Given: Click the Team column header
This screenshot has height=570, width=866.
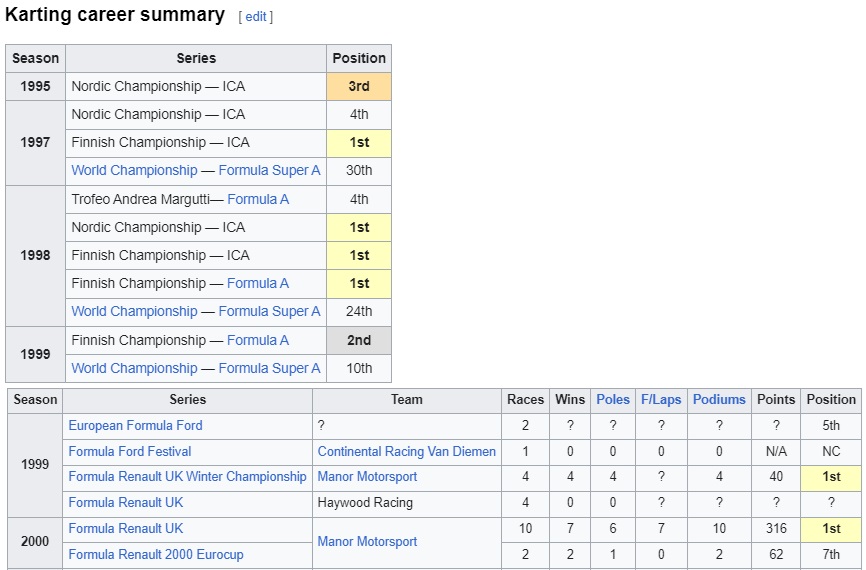Looking at the screenshot, I should [406, 400].
